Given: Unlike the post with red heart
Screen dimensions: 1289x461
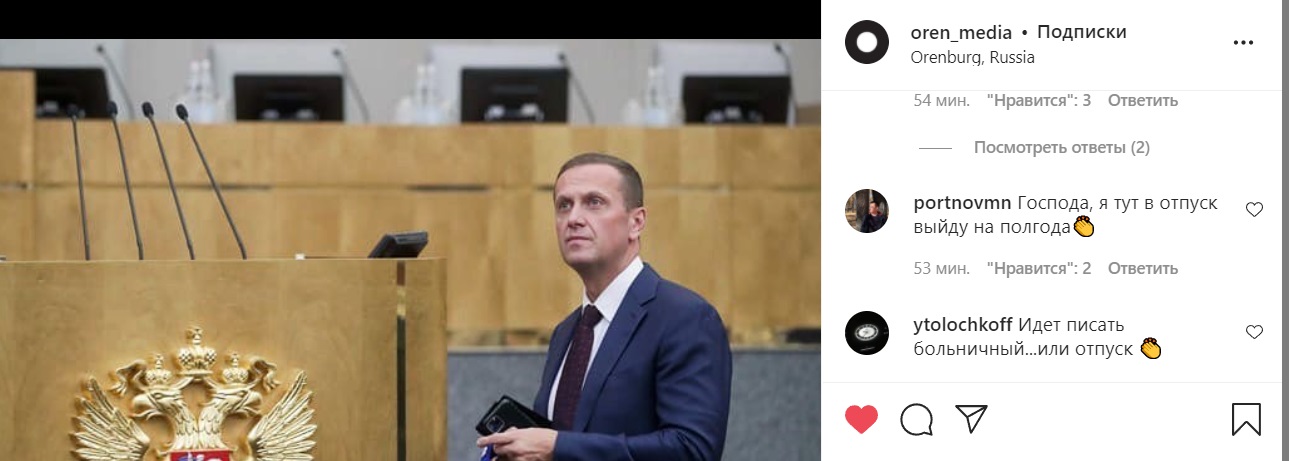Looking at the screenshot, I should point(861,419).
